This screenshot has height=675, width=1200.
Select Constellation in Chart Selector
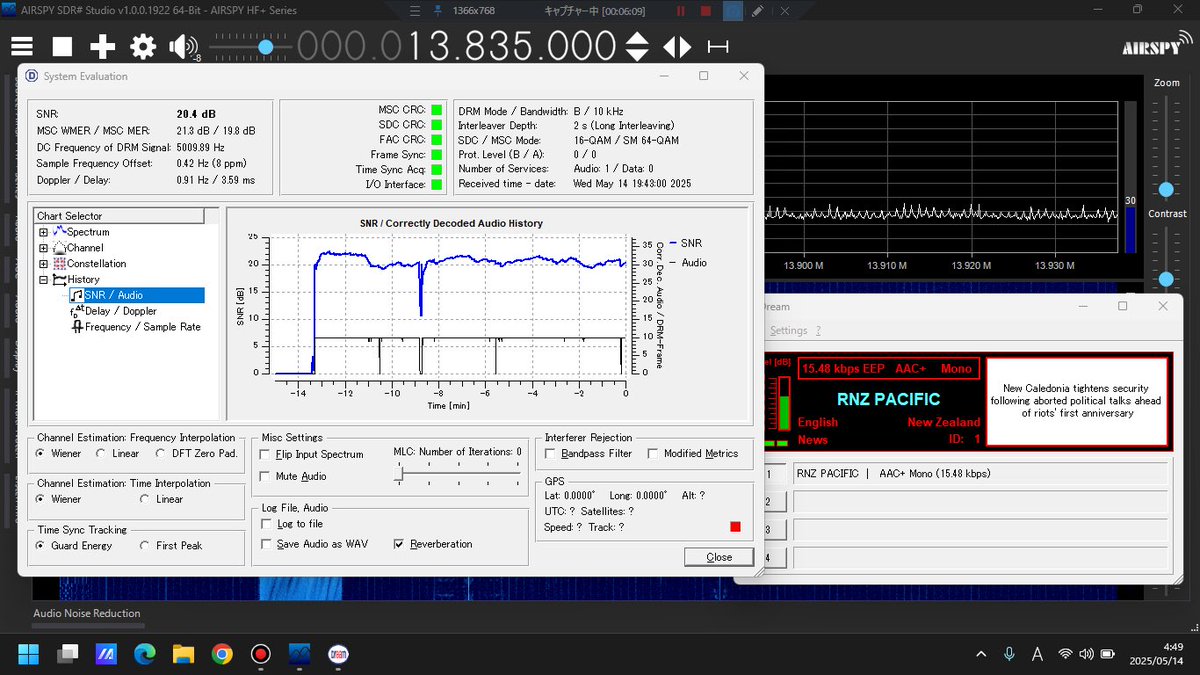[x=97, y=264]
